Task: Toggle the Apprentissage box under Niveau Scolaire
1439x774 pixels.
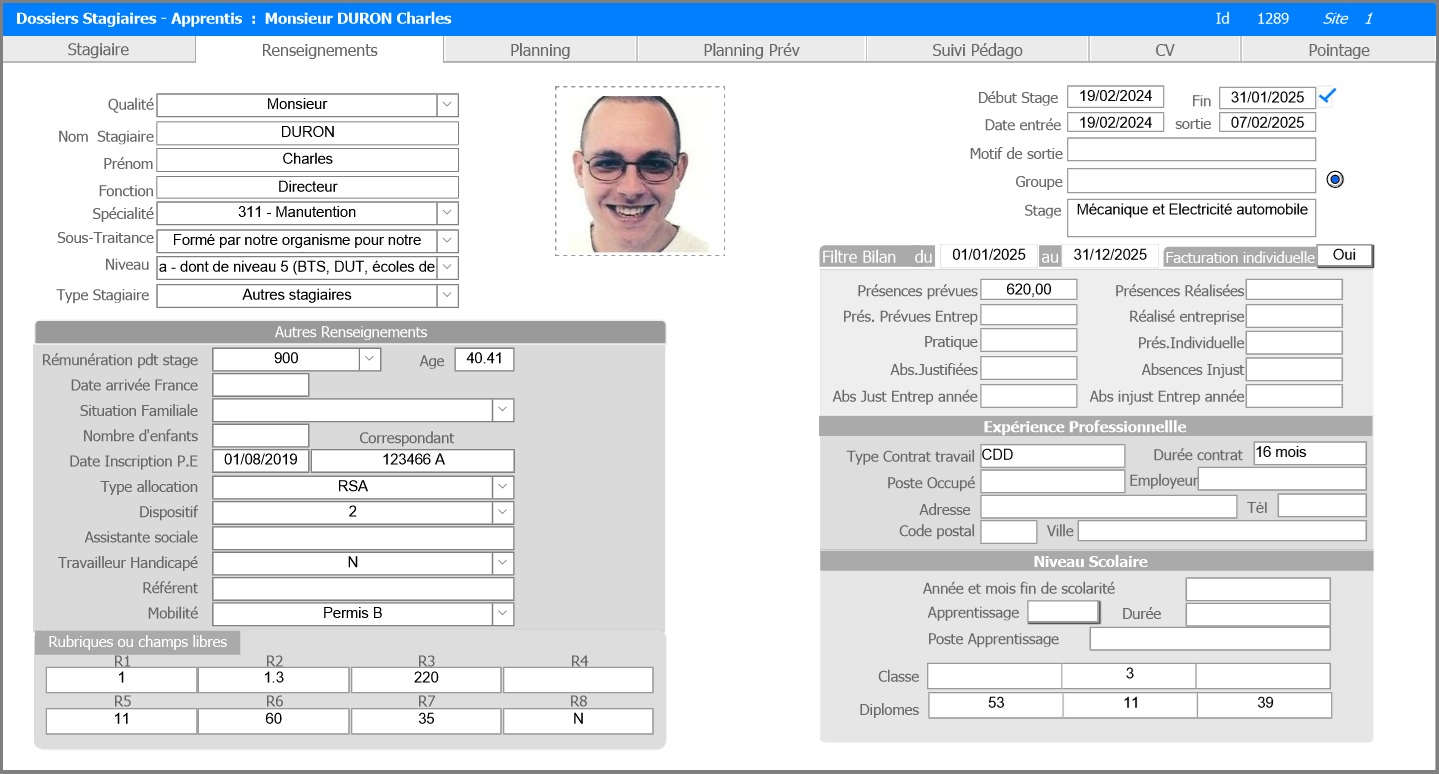Action: (1063, 612)
